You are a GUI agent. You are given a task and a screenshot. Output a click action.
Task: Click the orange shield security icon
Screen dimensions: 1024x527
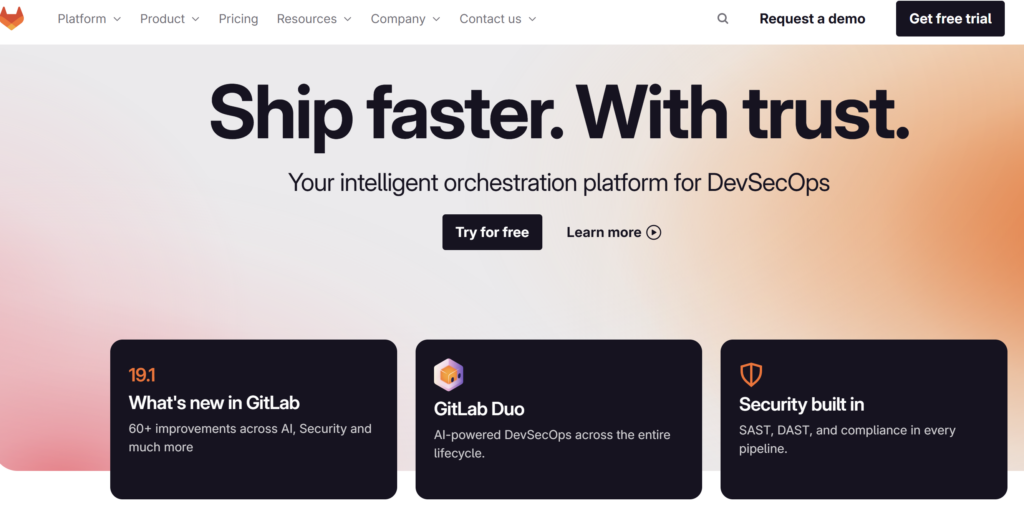pyautogui.click(x=751, y=375)
